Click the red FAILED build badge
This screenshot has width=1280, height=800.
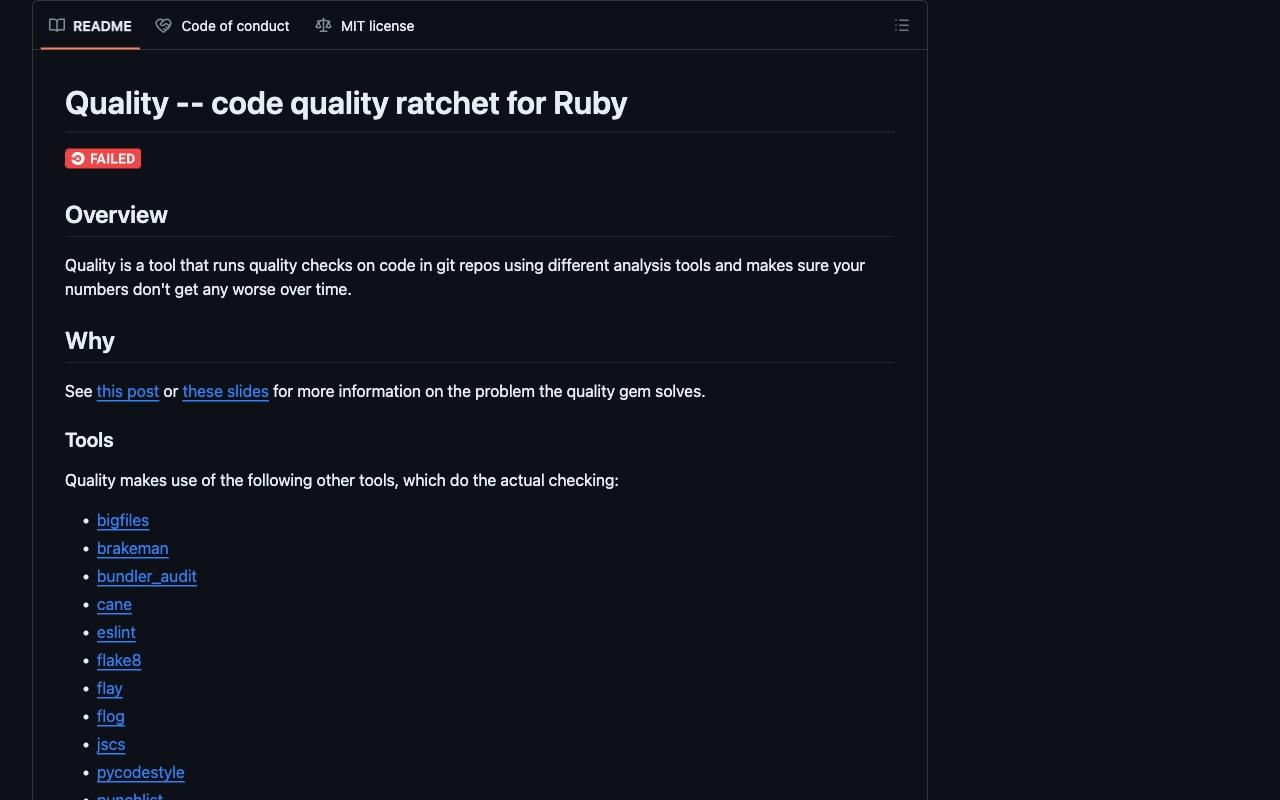103,159
